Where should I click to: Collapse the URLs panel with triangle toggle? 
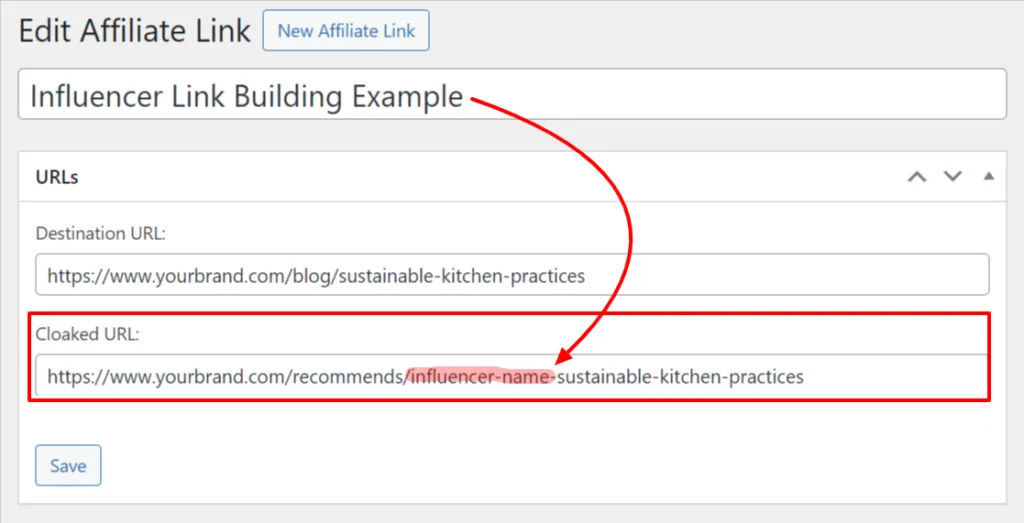coord(988,177)
